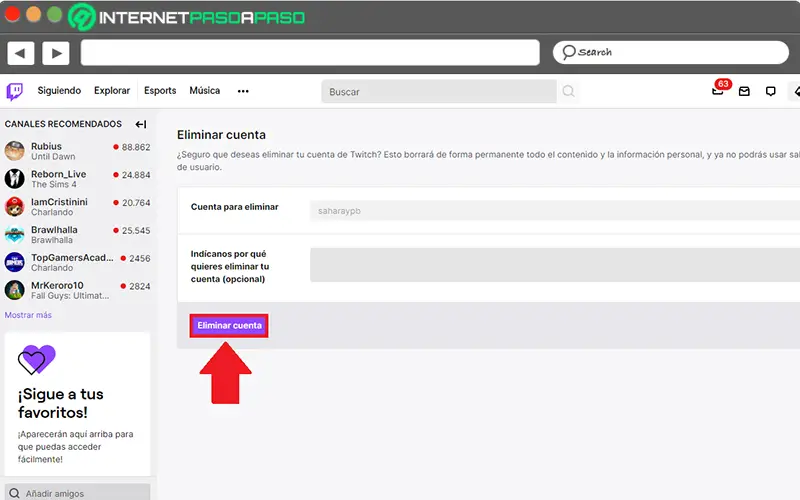Click the InternetPasoAPaso logo
This screenshot has height=500, width=800.
(x=187, y=17)
